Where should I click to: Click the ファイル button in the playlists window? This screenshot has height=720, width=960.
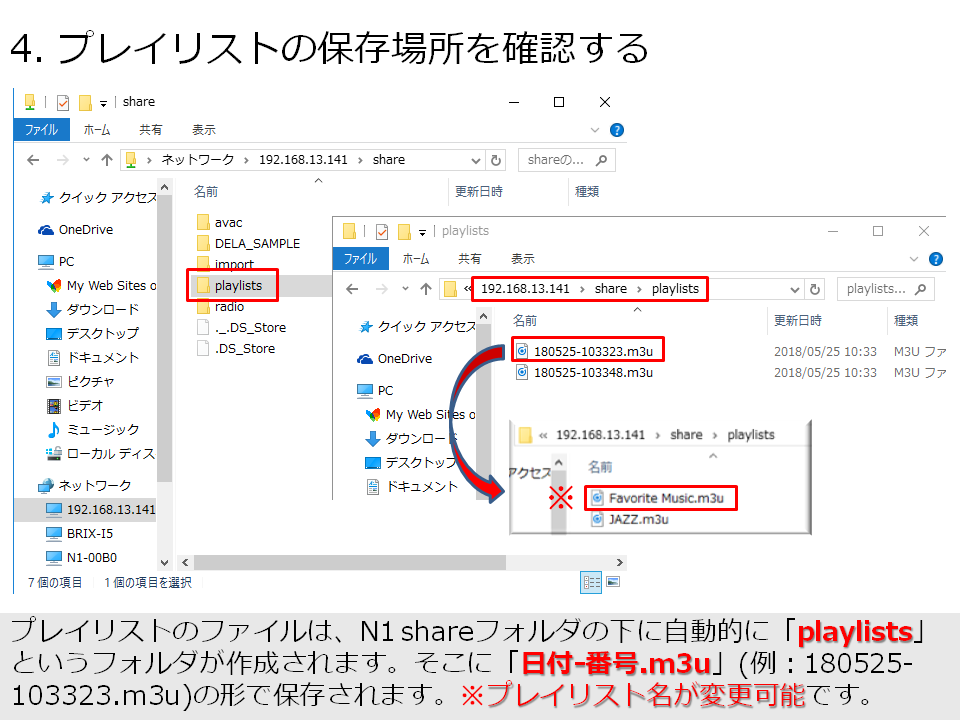pos(360,259)
